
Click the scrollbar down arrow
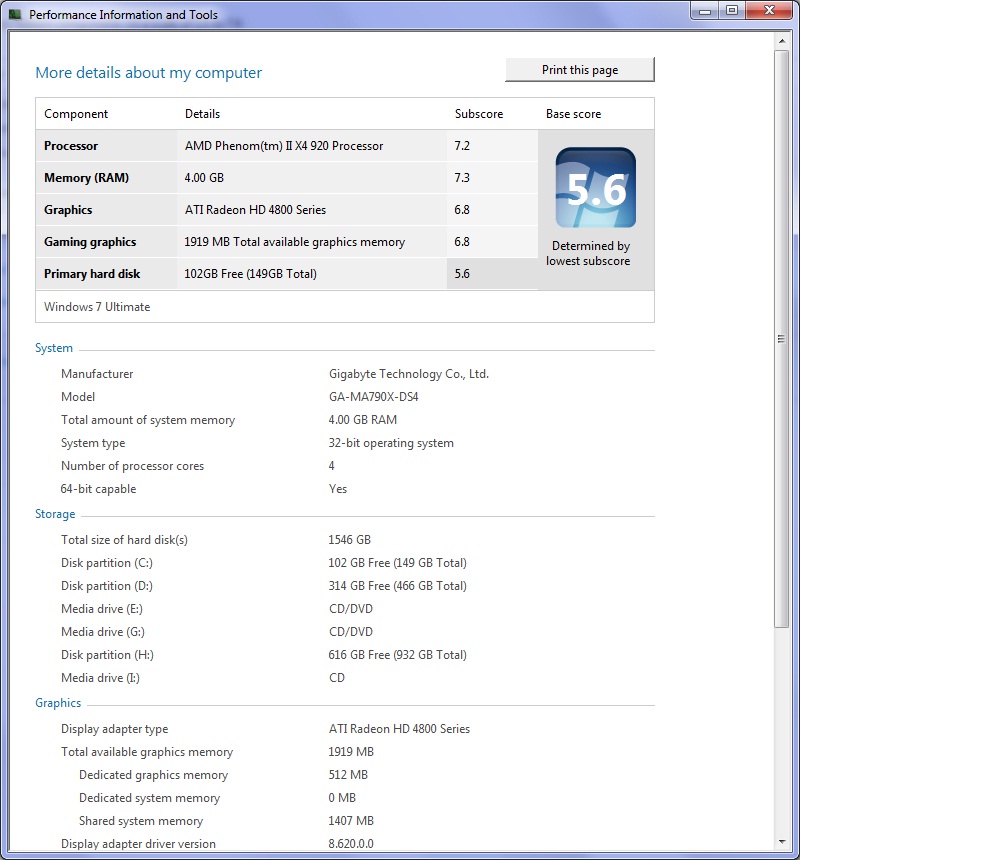[x=782, y=841]
